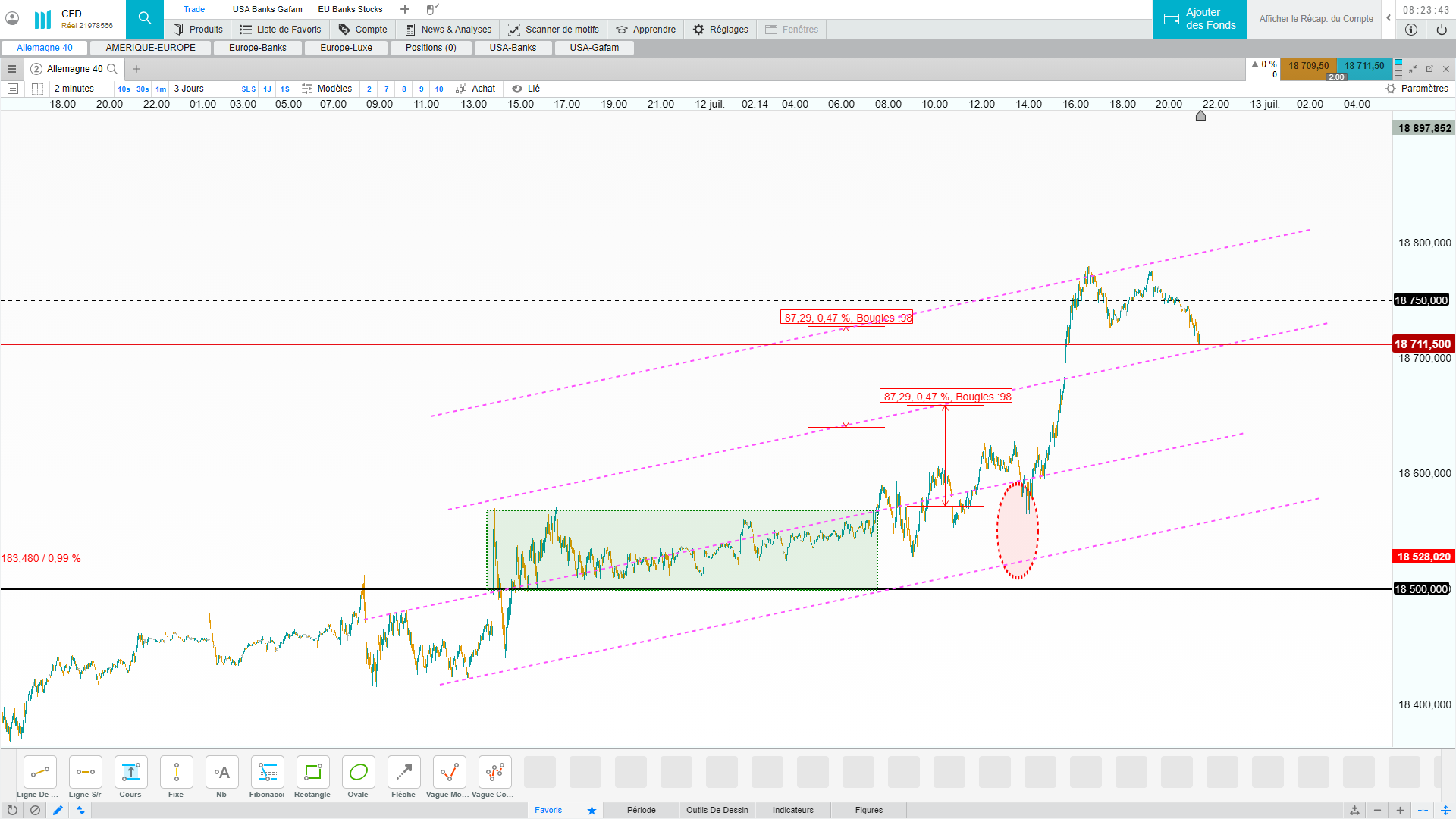Pick the Cours price measure tool
The height and width of the screenshot is (819, 1456).
[130, 773]
